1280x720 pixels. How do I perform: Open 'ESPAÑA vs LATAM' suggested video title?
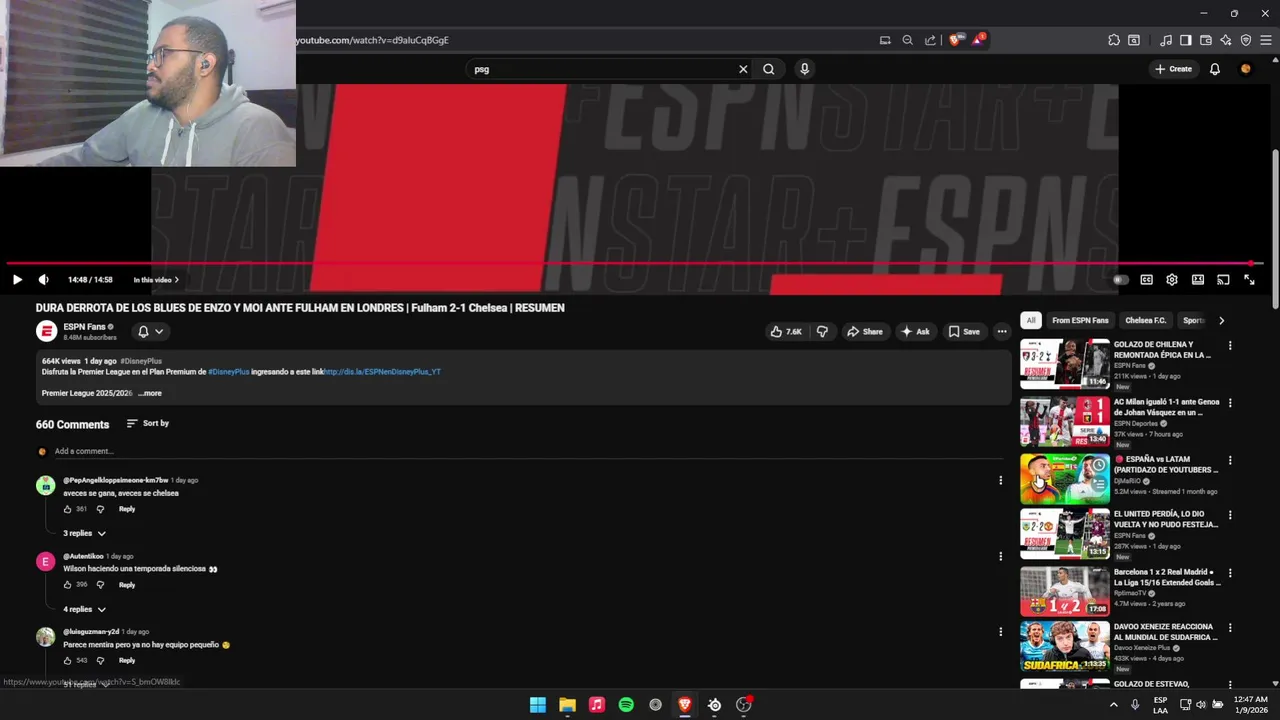pyautogui.click(x=1166, y=464)
